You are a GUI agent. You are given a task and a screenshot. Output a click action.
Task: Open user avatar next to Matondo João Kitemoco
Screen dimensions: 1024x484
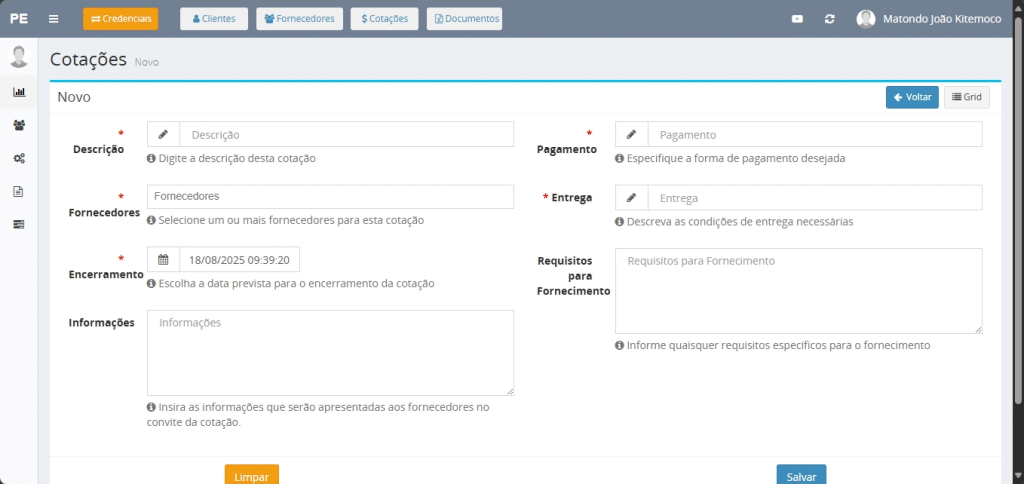click(x=865, y=19)
